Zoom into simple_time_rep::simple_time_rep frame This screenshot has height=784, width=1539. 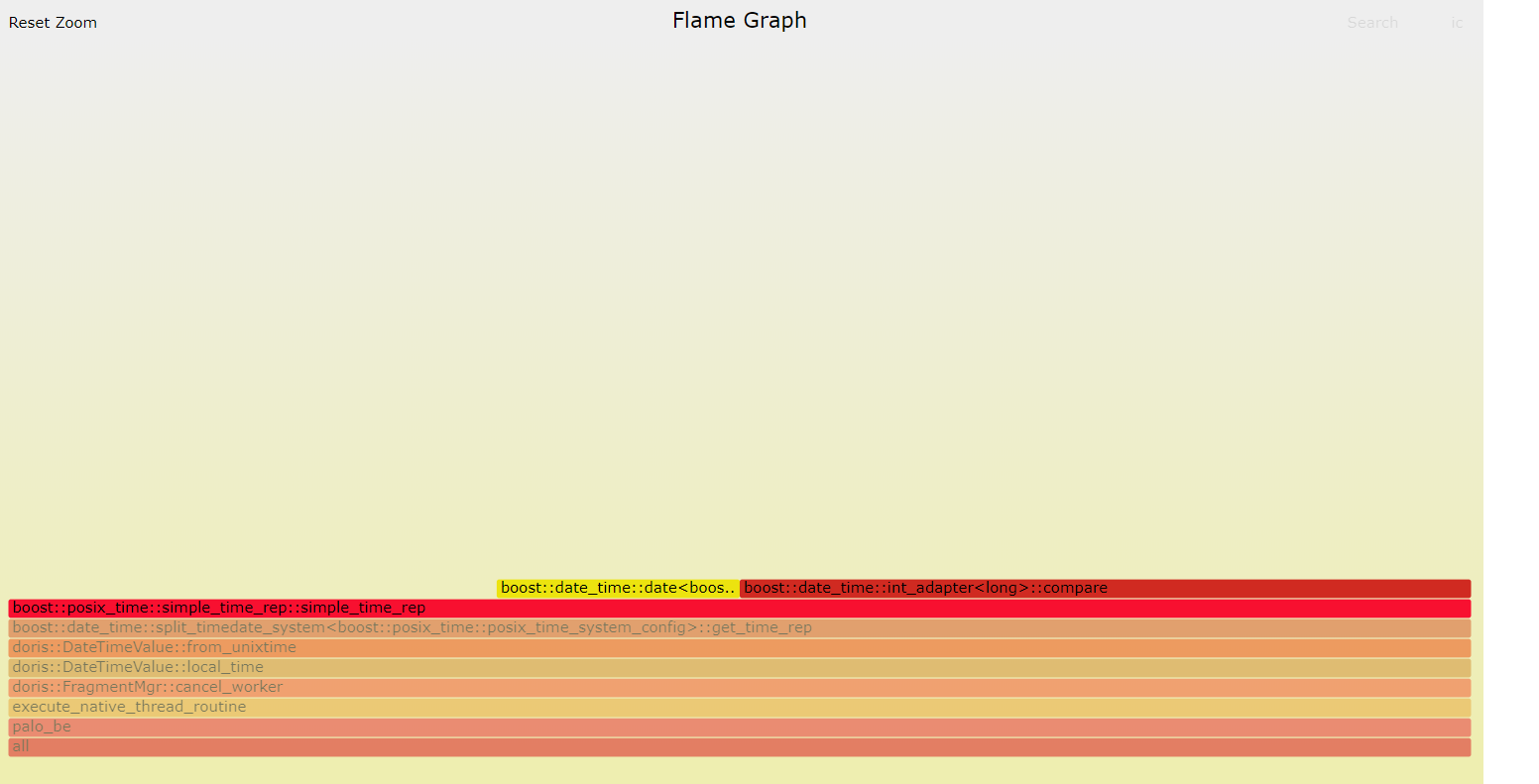click(740, 609)
